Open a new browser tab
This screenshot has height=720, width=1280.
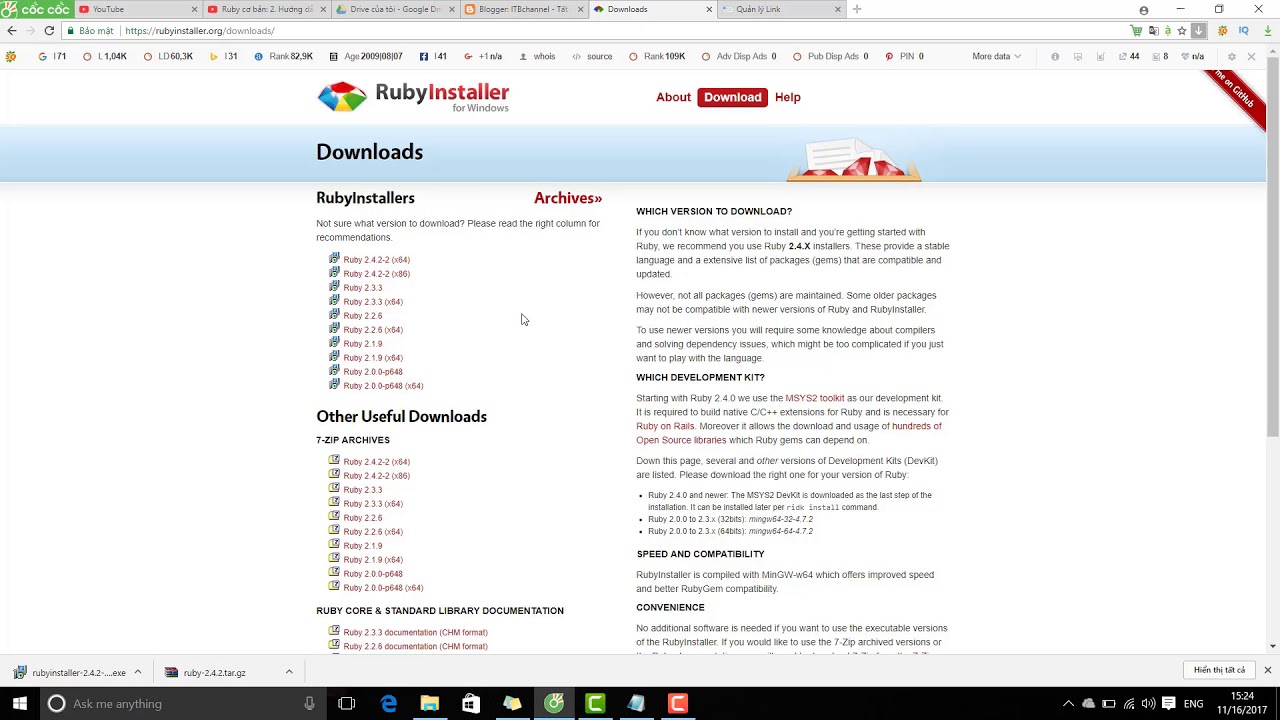(857, 9)
